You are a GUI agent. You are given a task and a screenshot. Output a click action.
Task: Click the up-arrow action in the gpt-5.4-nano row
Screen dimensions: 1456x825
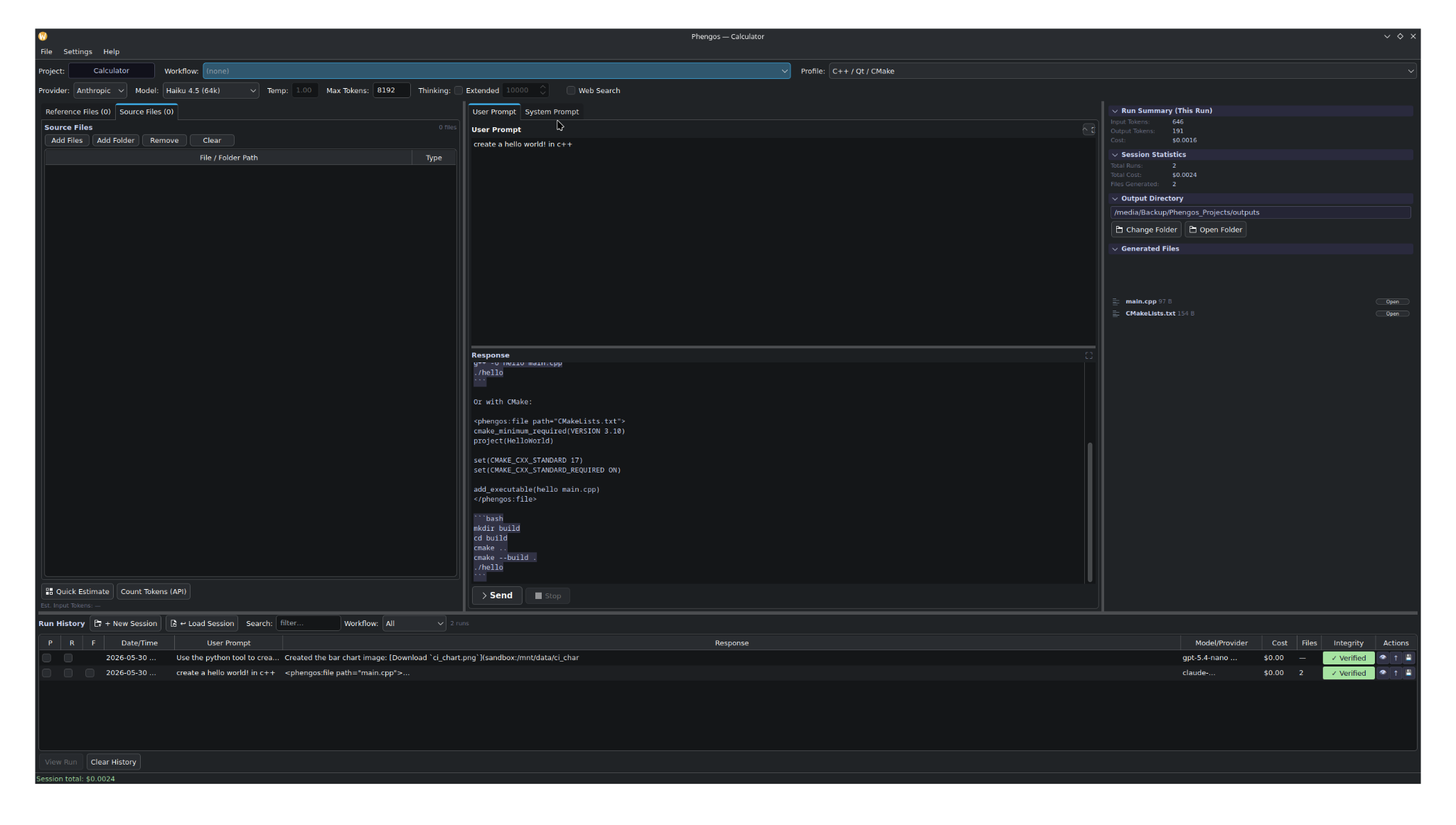point(1396,658)
